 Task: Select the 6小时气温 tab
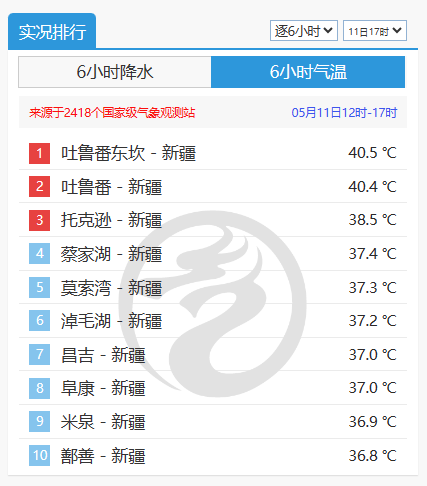[x=308, y=72]
